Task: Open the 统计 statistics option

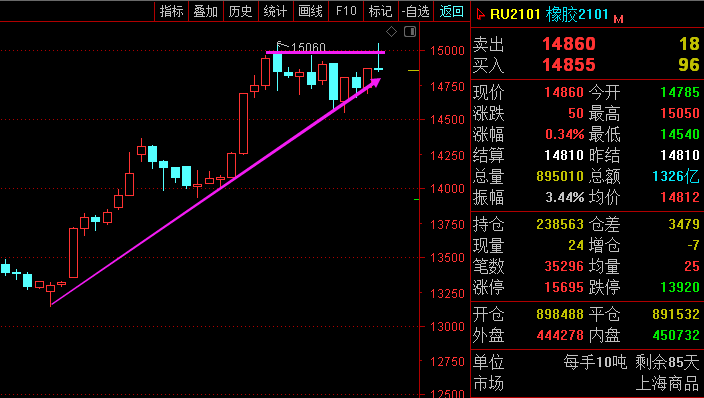Action: tap(275, 11)
